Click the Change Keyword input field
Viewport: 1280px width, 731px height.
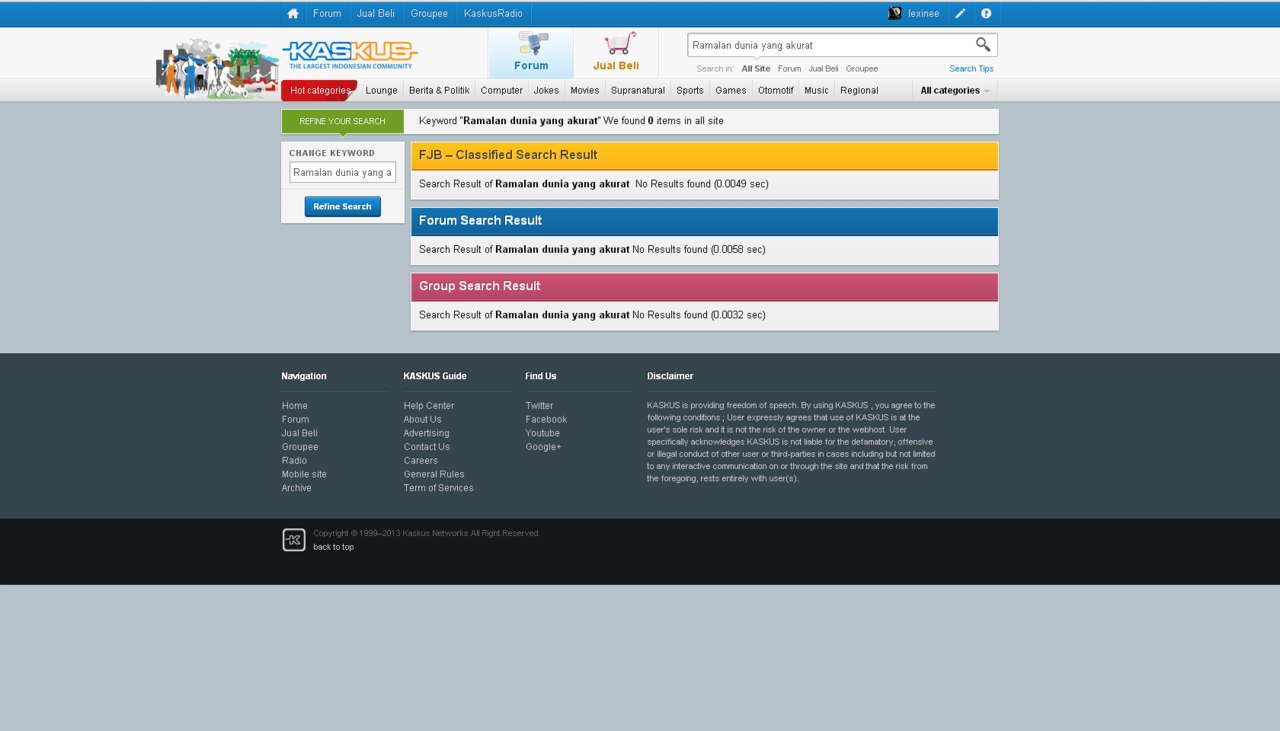click(x=343, y=172)
